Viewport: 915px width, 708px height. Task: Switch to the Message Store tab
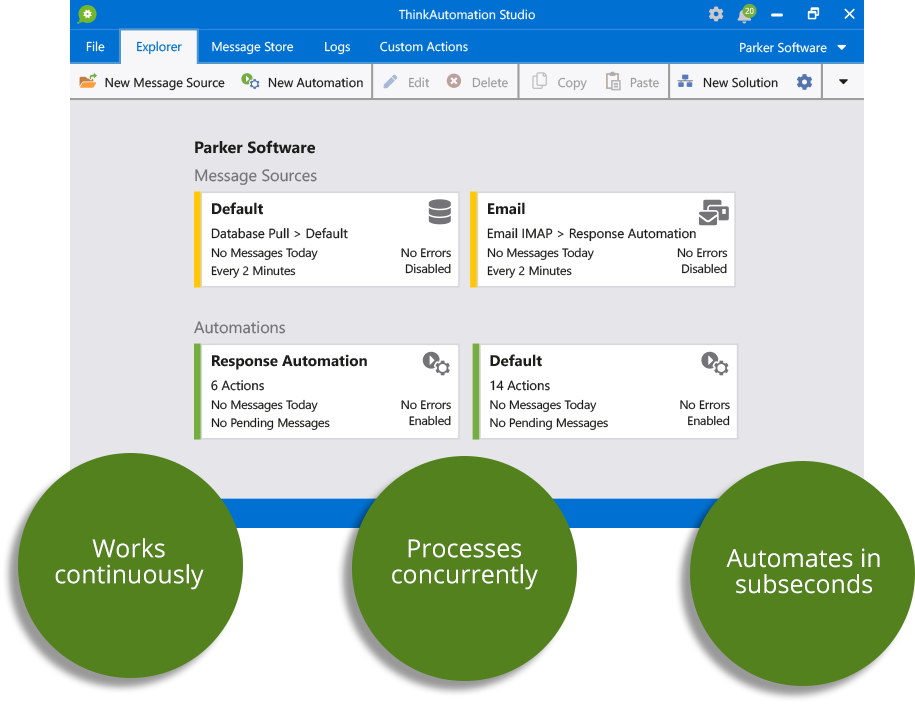coord(252,47)
